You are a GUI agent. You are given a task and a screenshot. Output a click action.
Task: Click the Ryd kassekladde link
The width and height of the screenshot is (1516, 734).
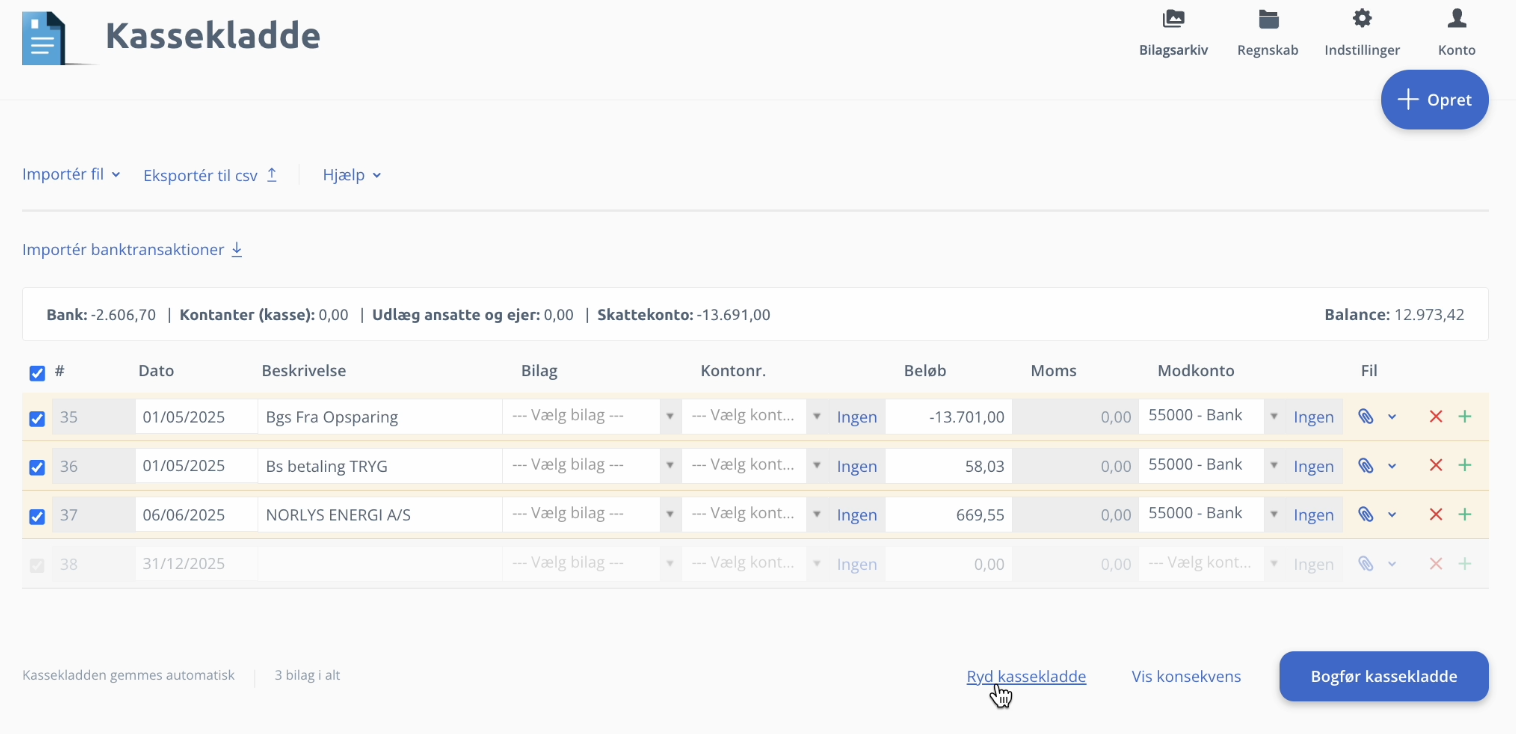pos(1026,677)
